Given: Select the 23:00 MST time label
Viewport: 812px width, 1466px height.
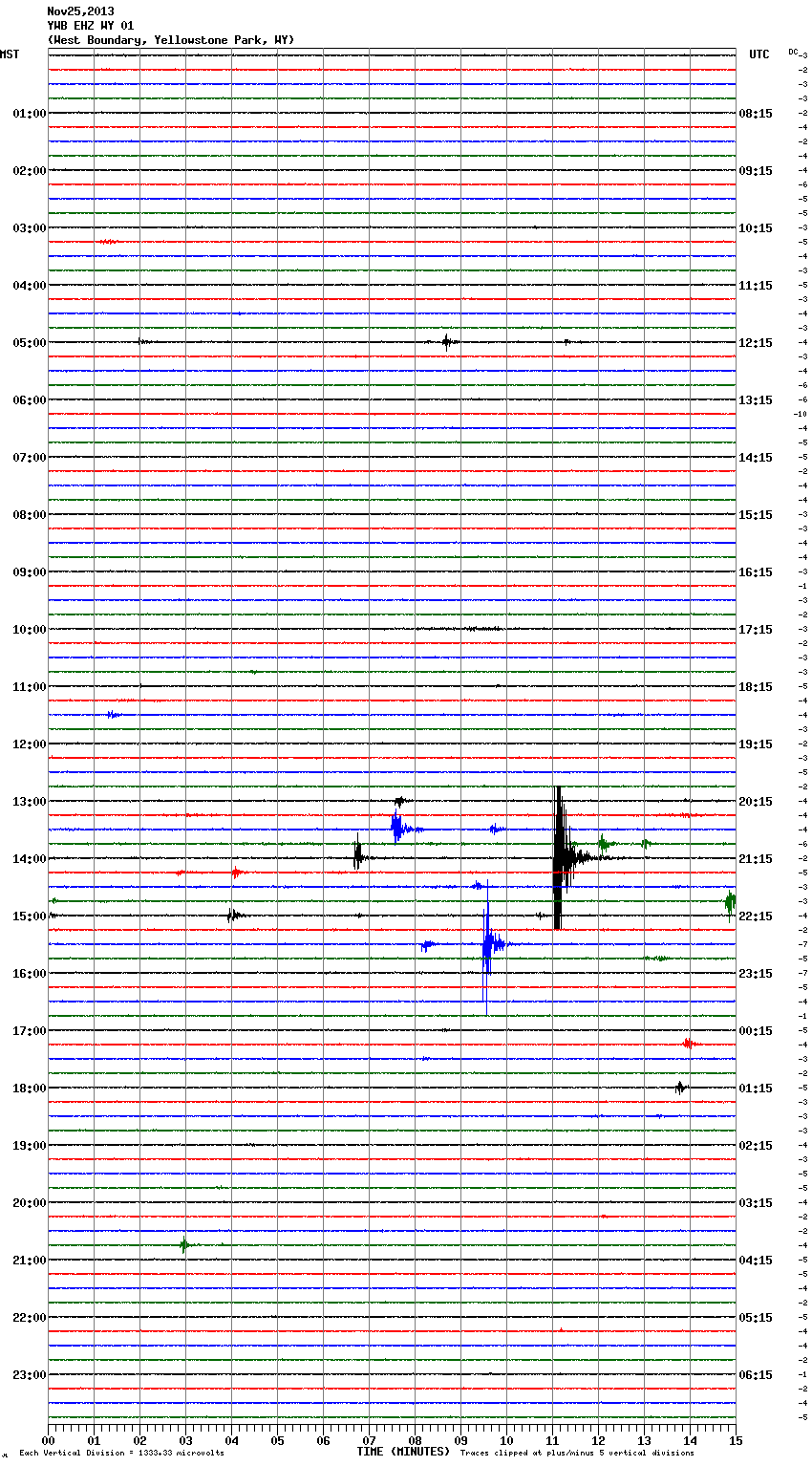Looking at the screenshot, I should pyautogui.click(x=30, y=1374).
